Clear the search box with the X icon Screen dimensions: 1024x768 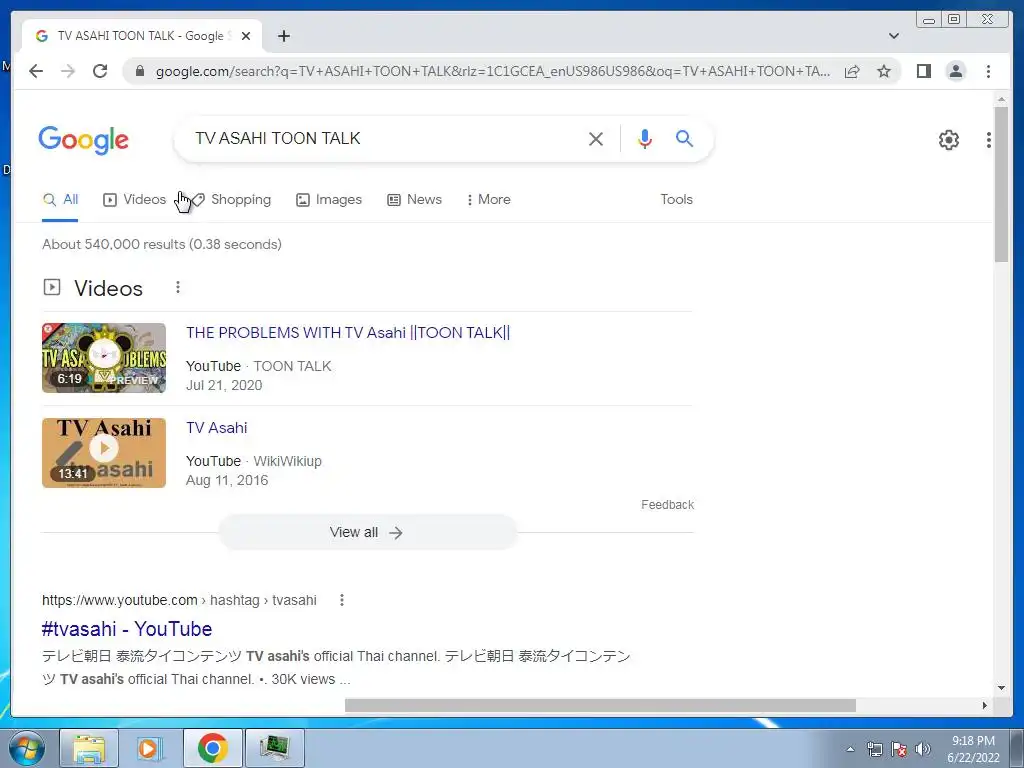[x=596, y=138]
